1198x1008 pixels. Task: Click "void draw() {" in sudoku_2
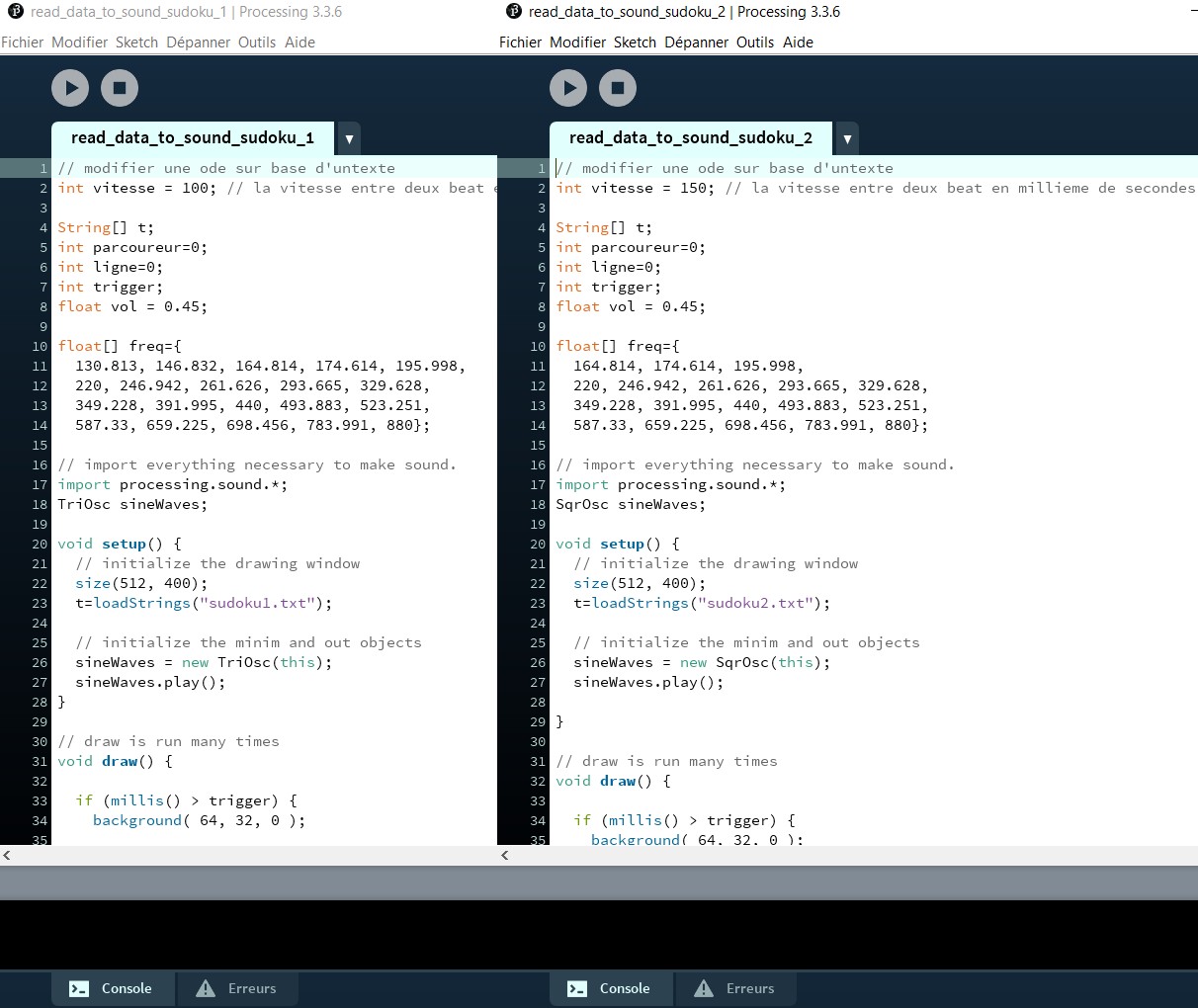click(613, 781)
